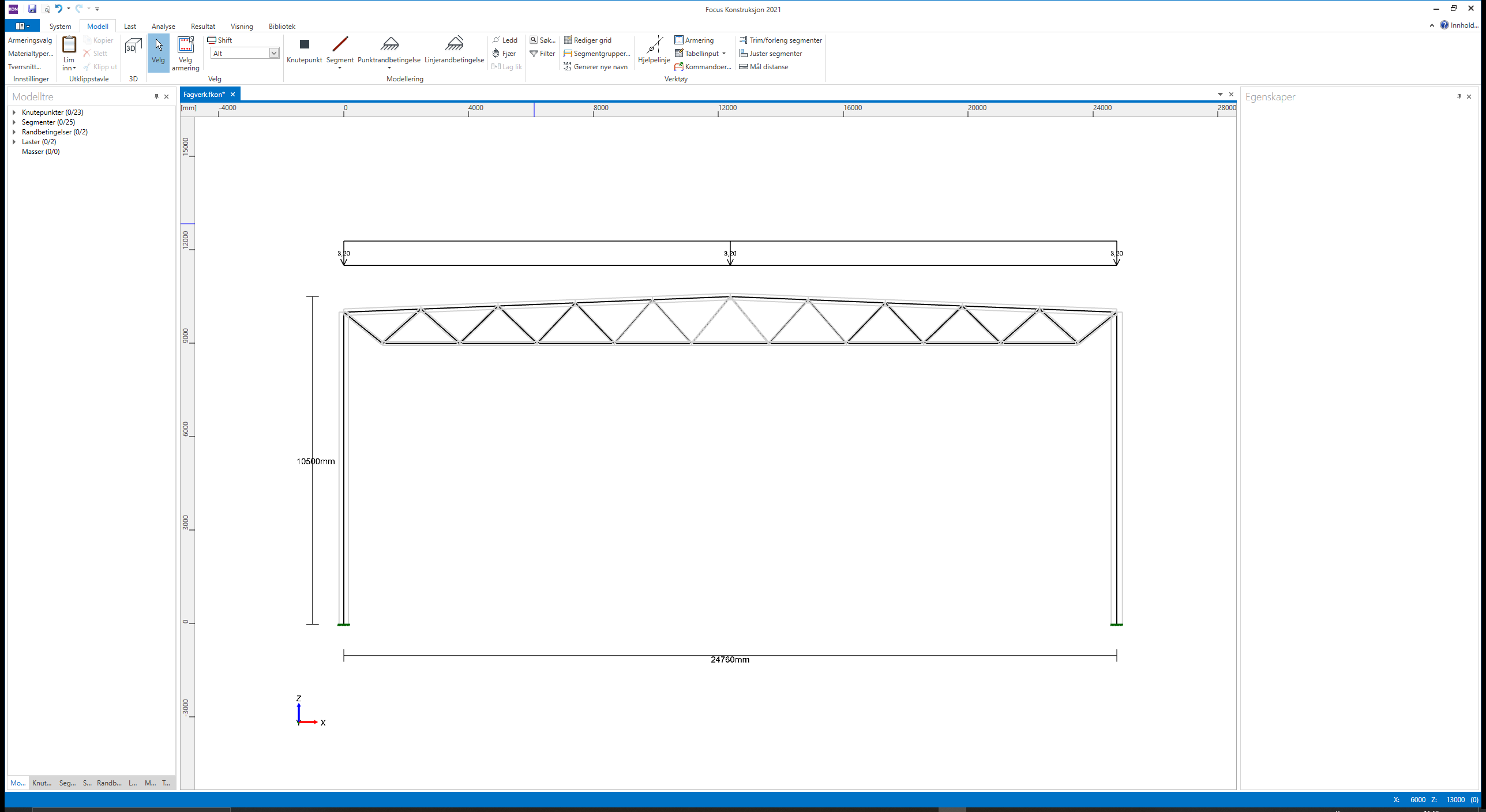
Task: Click the Shift selection mode item
Action: [x=220, y=40]
